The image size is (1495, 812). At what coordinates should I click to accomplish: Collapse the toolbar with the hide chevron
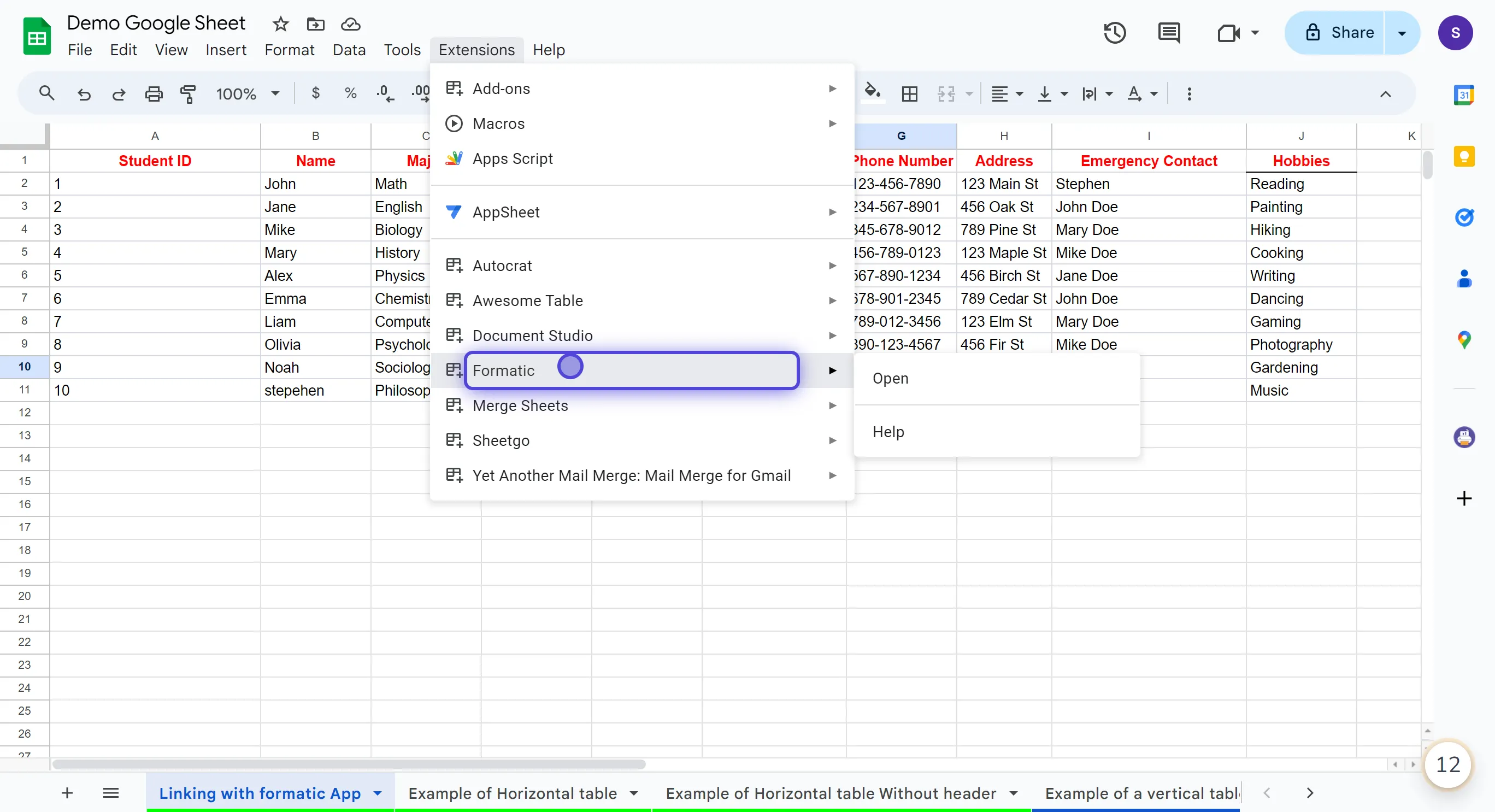coord(1386,93)
